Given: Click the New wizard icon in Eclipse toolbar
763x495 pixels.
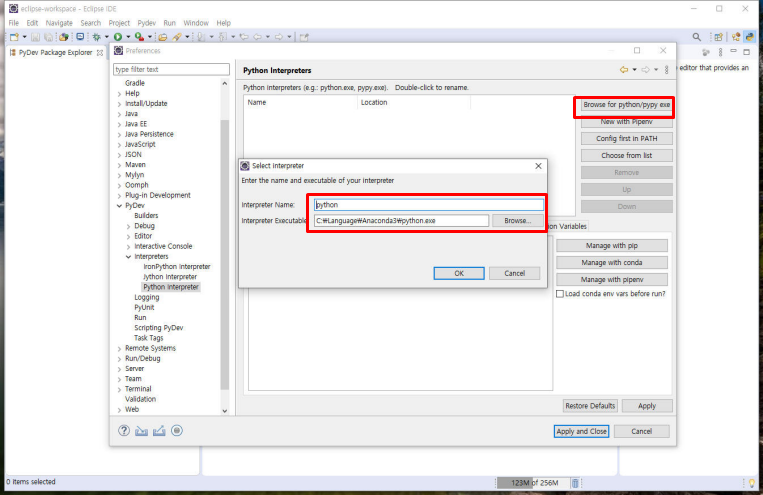Looking at the screenshot, I should 14,37.
